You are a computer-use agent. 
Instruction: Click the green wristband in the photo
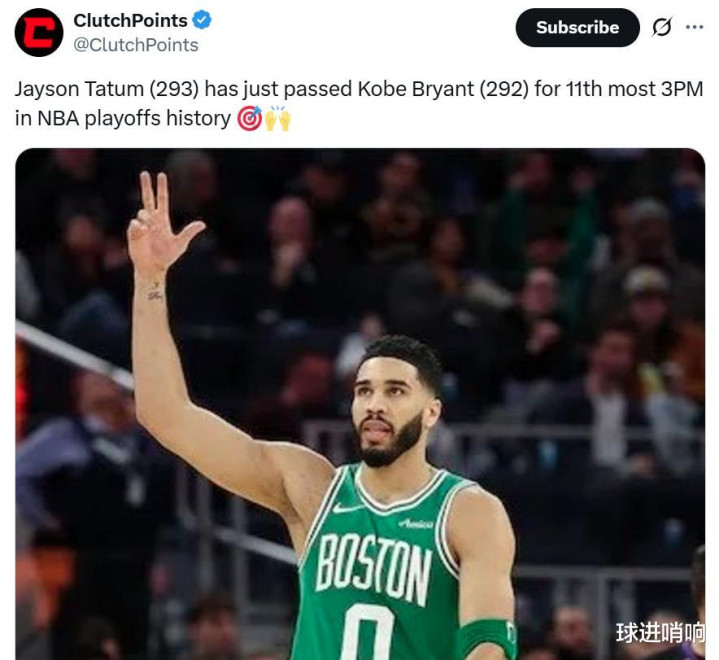[487, 639]
